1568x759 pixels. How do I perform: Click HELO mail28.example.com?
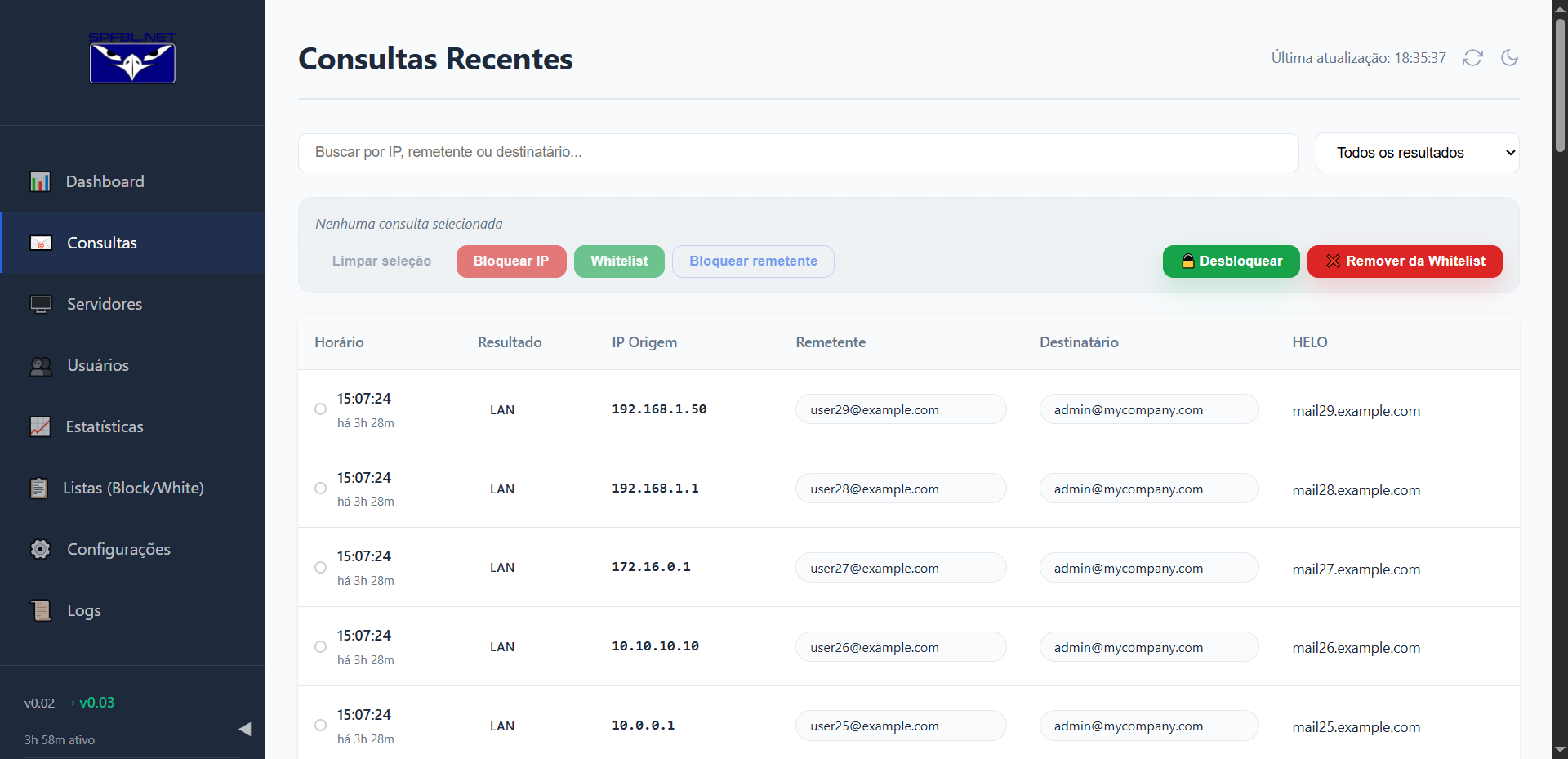click(1356, 490)
